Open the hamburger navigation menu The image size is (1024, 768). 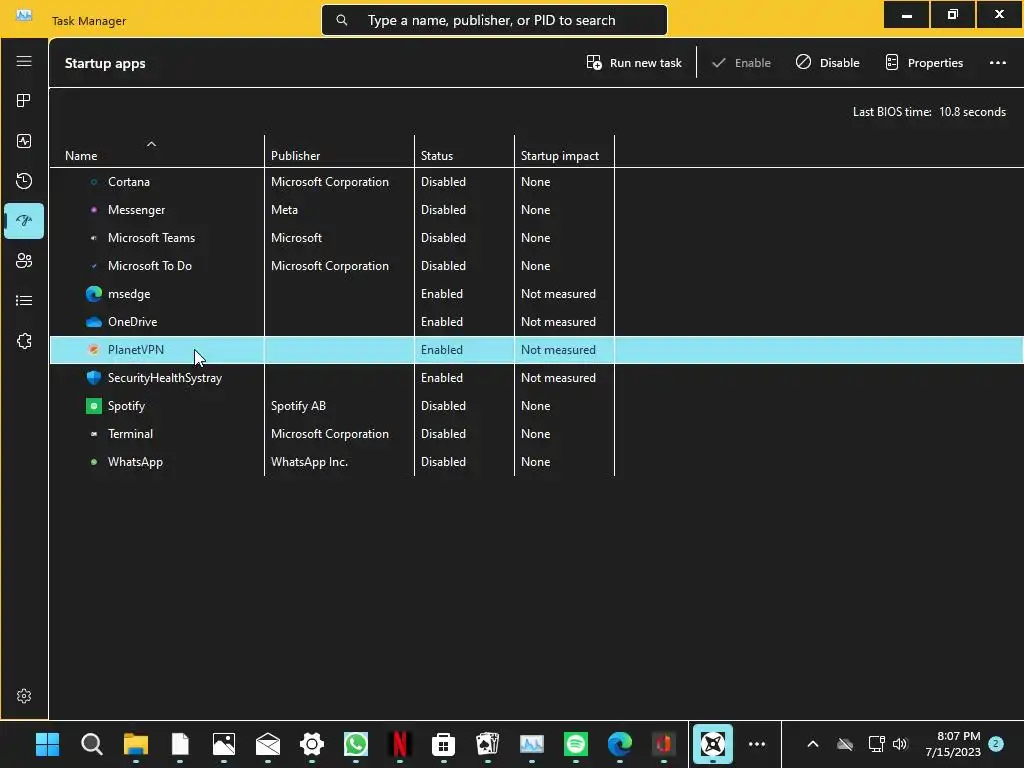(24, 61)
